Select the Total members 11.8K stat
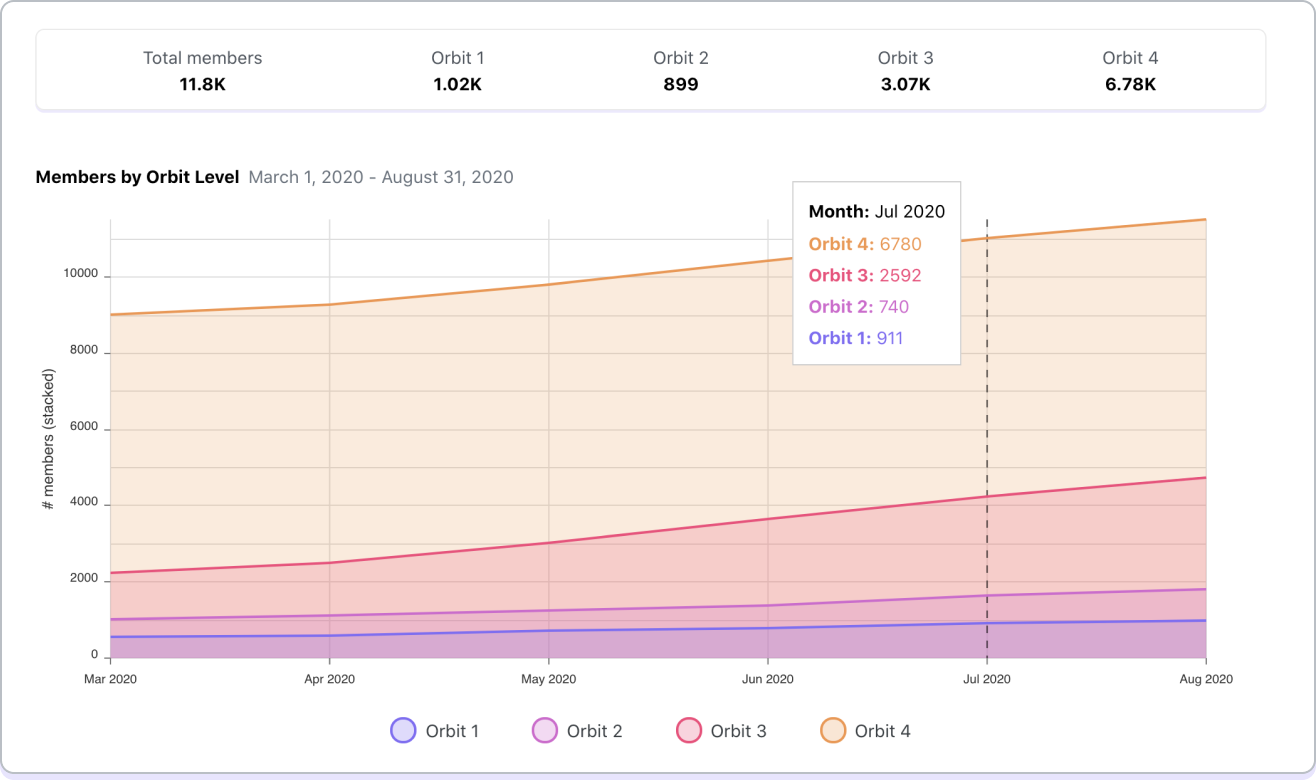Image resolution: width=1316 pixels, height=780 pixels. (202, 71)
